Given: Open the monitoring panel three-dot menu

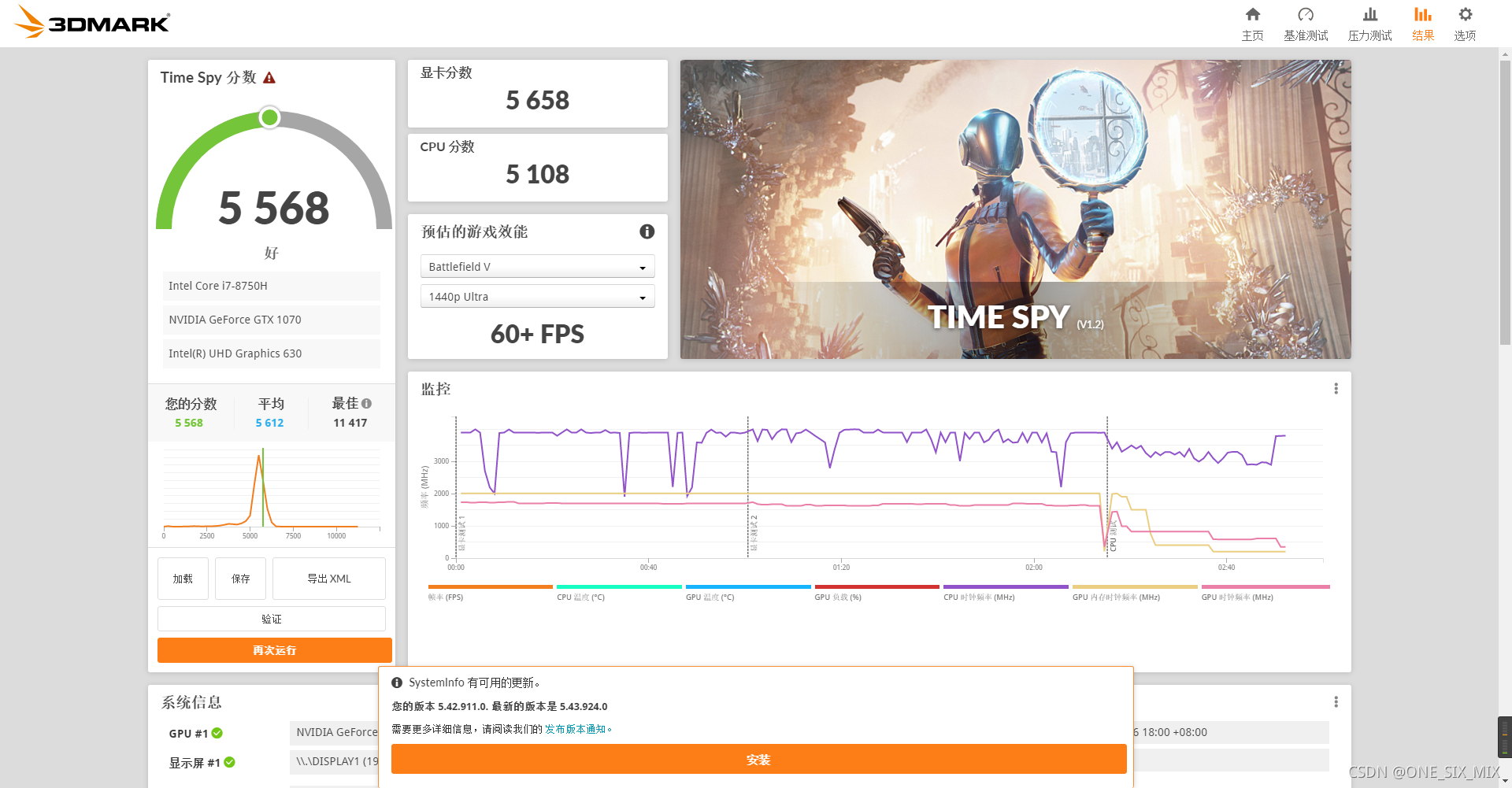Looking at the screenshot, I should (x=1336, y=389).
